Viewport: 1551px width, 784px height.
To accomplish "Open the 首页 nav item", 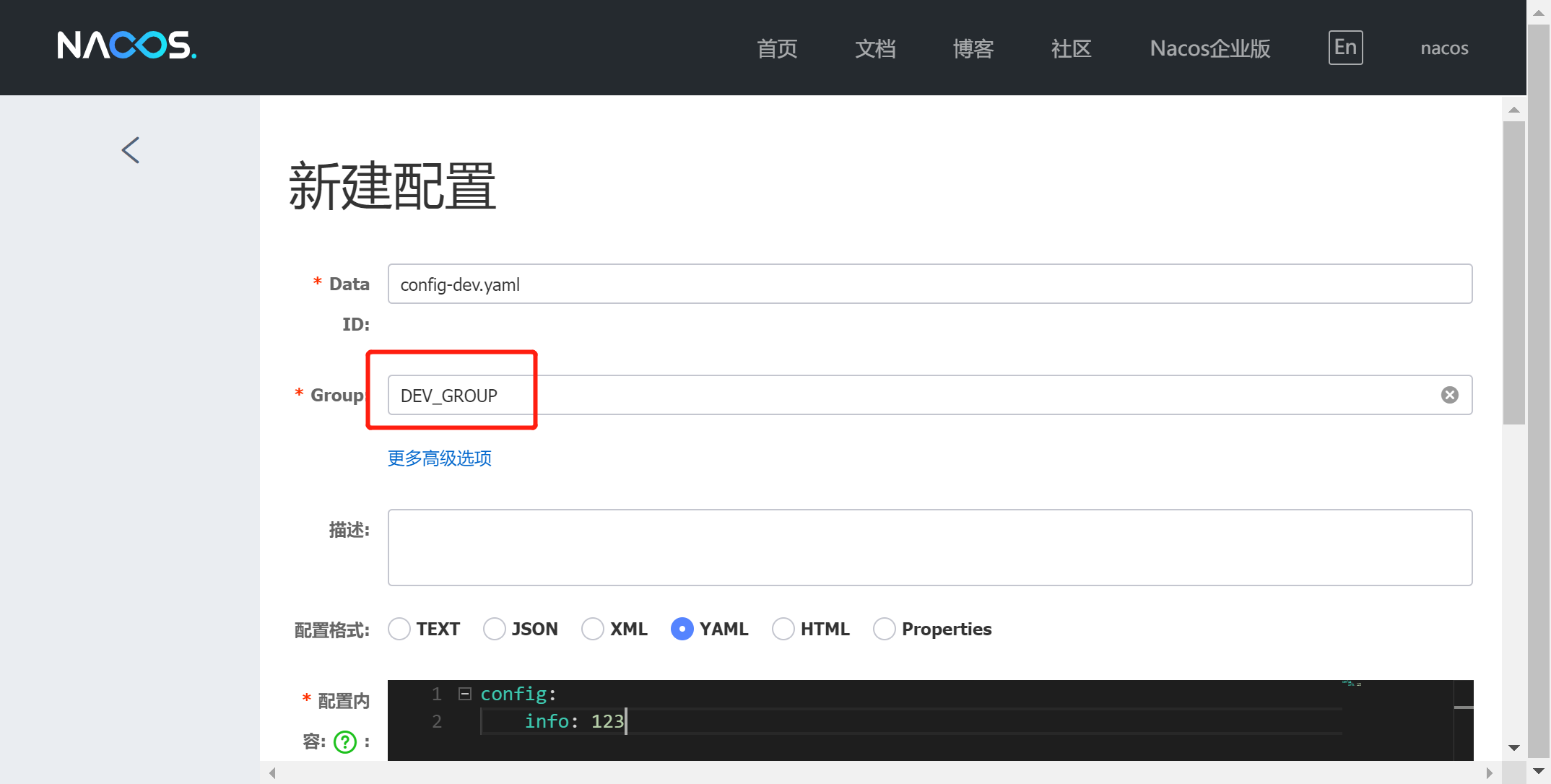I will pos(777,48).
